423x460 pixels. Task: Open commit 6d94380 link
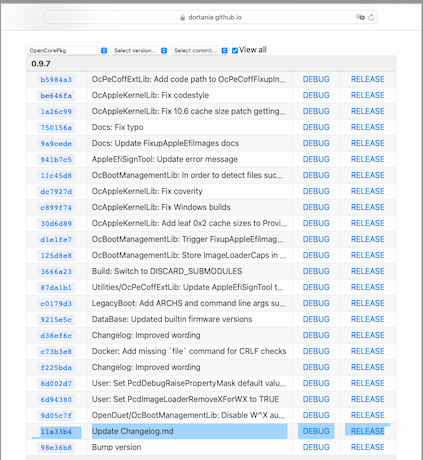pos(56,400)
